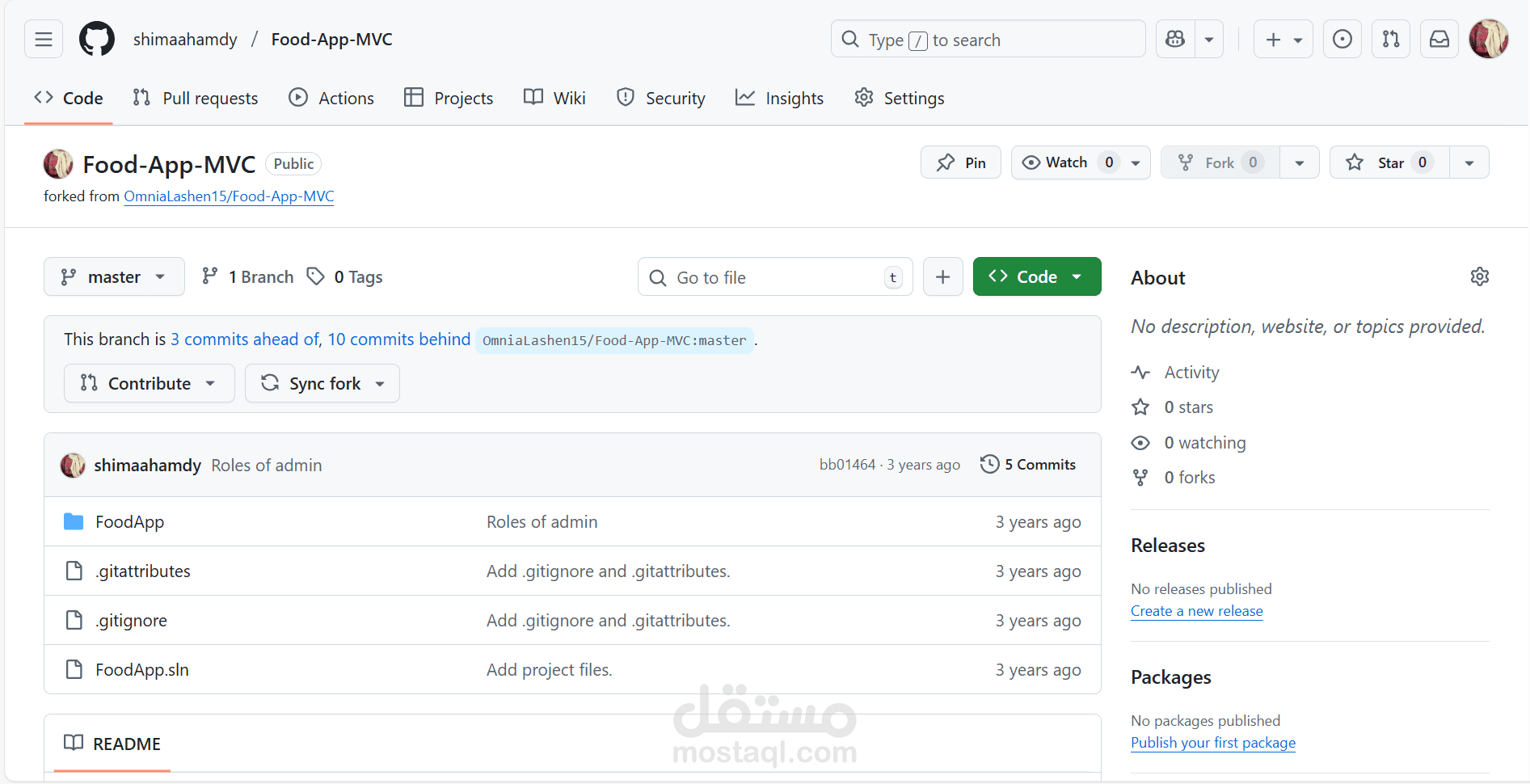
Task: Switch to the Code tab
Action: (x=69, y=98)
